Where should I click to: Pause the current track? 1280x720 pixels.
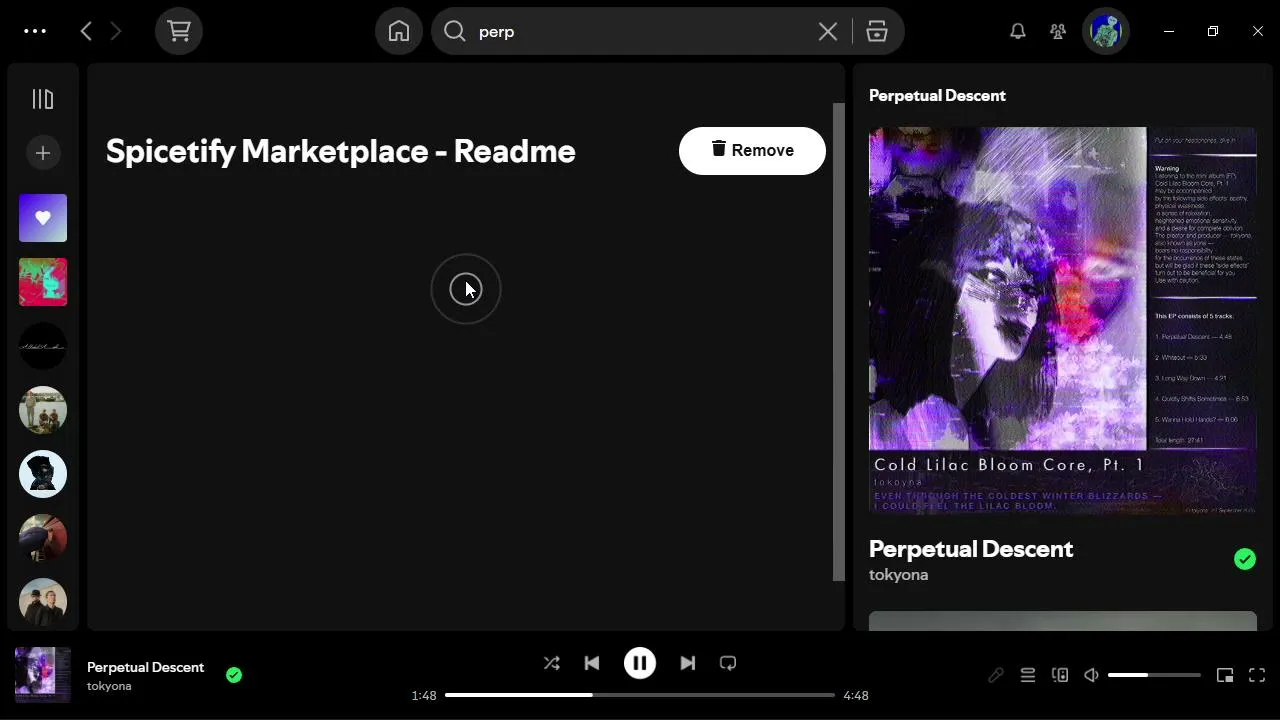pos(640,663)
